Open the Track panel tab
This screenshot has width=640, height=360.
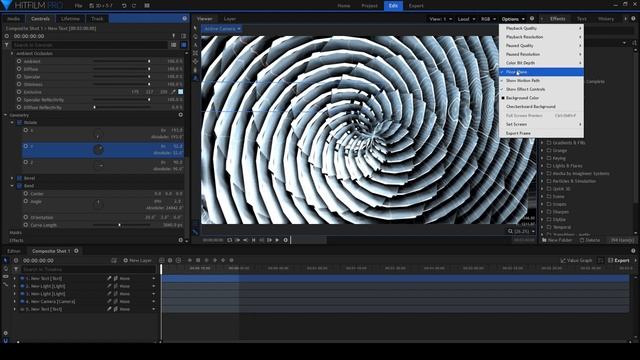97,19
